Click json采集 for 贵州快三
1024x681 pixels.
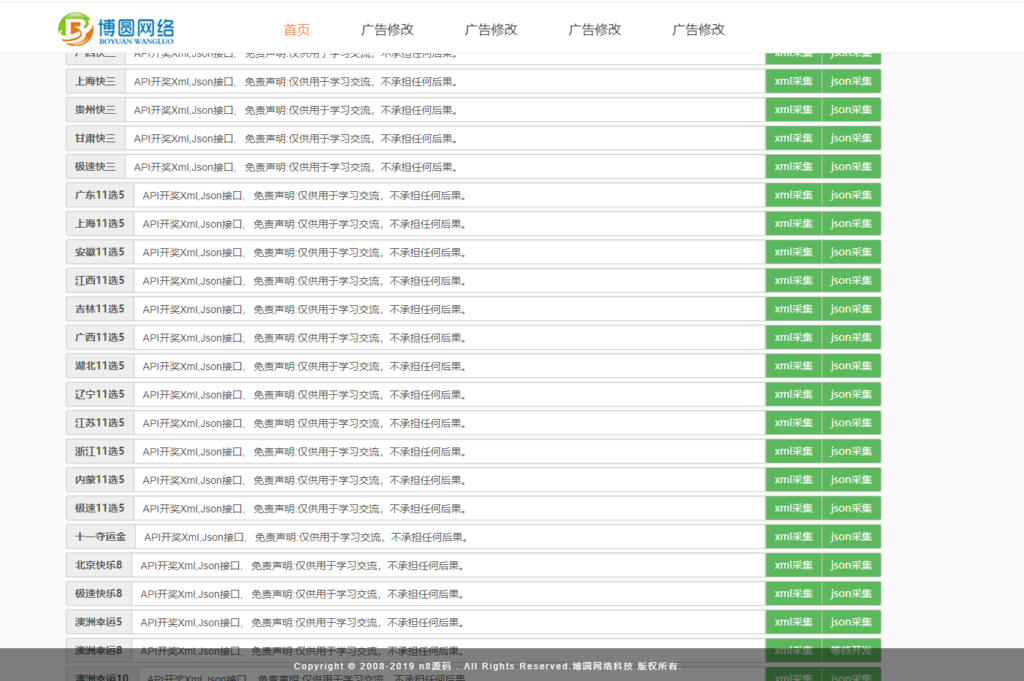tap(851, 110)
